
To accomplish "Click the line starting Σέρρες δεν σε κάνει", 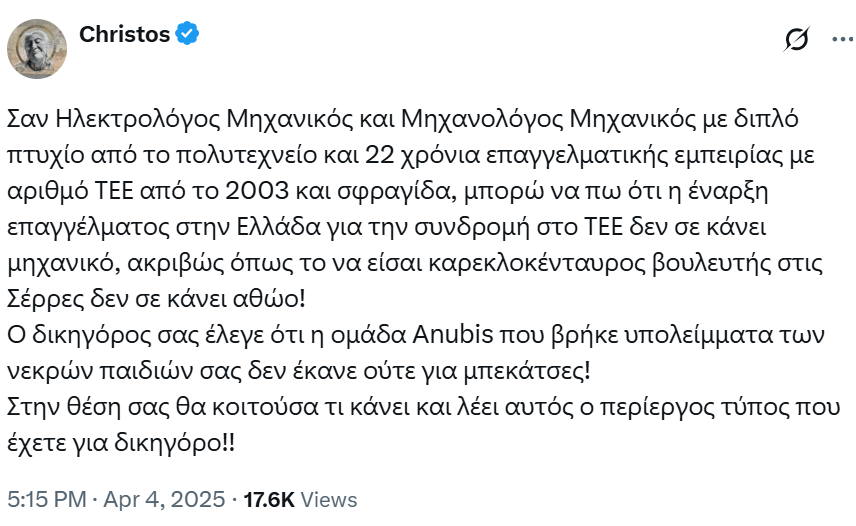I will [156, 298].
